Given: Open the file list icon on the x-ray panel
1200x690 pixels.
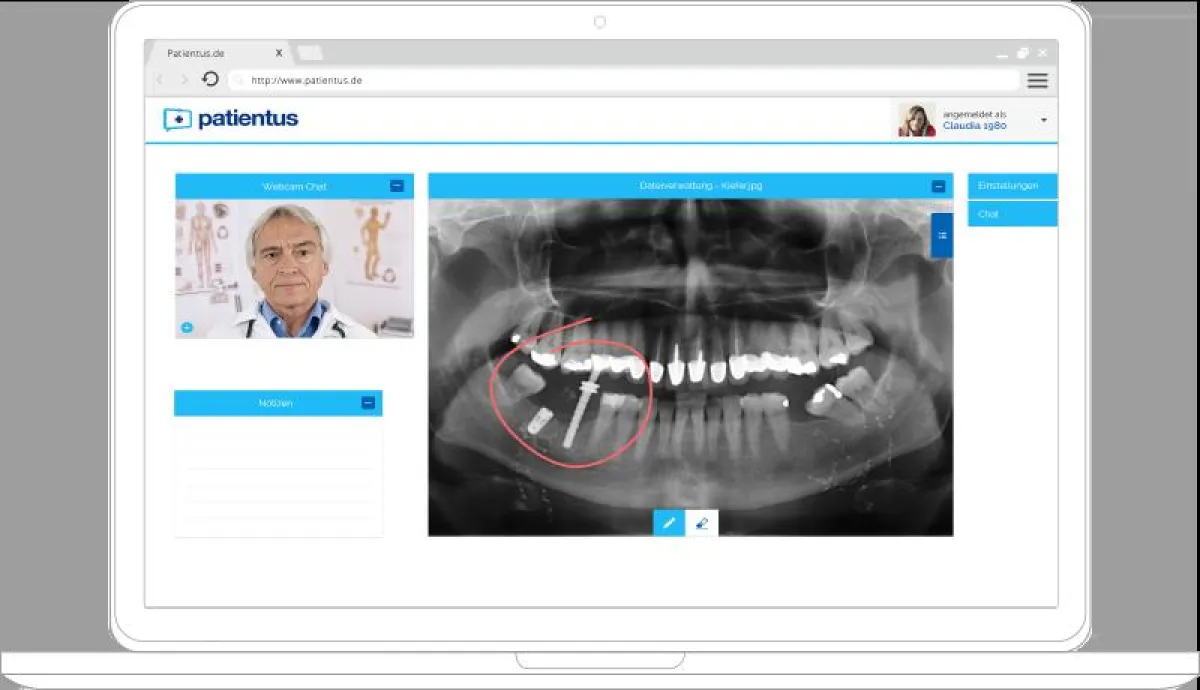Looking at the screenshot, I should [941, 236].
